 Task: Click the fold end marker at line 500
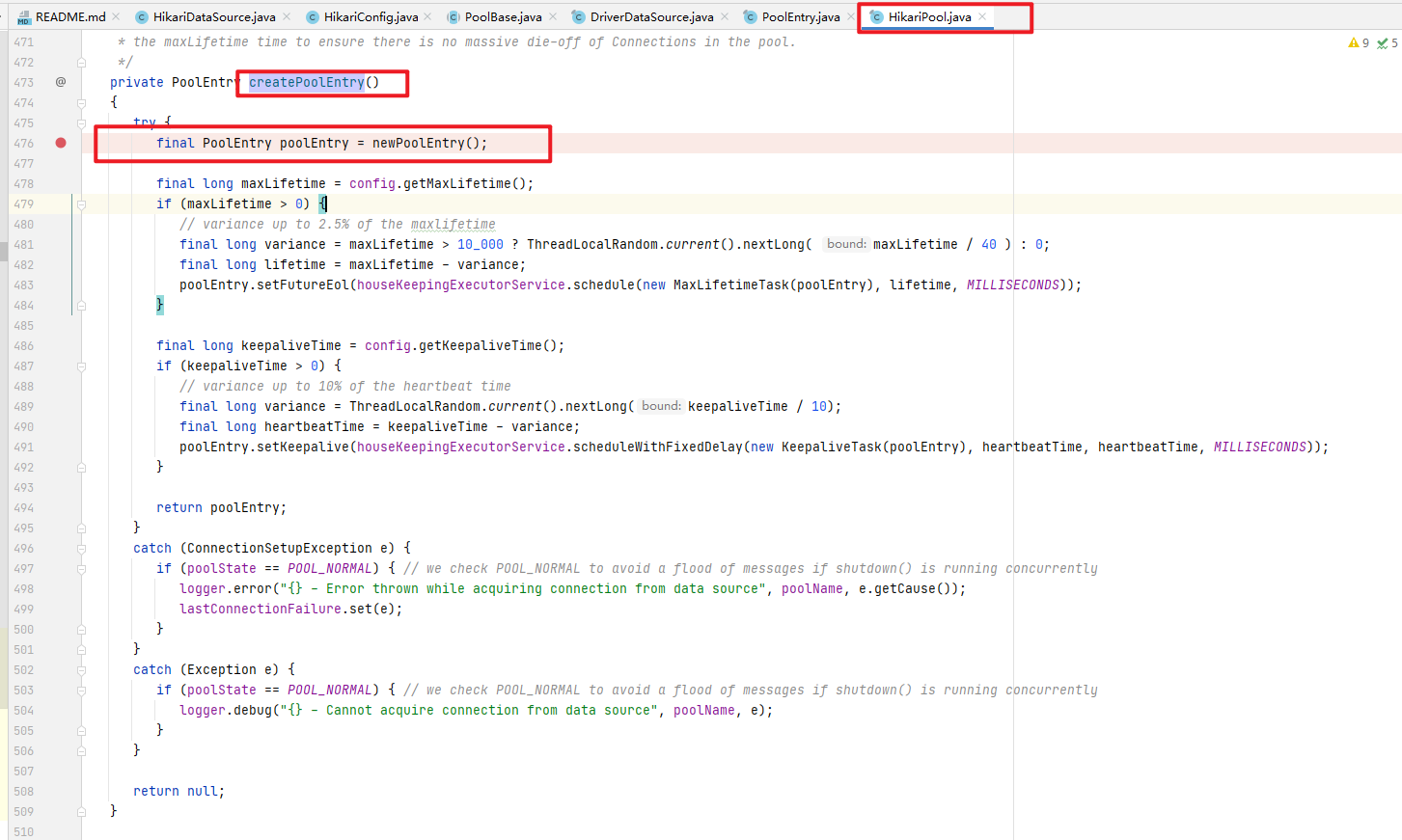(x=81, y=630)
